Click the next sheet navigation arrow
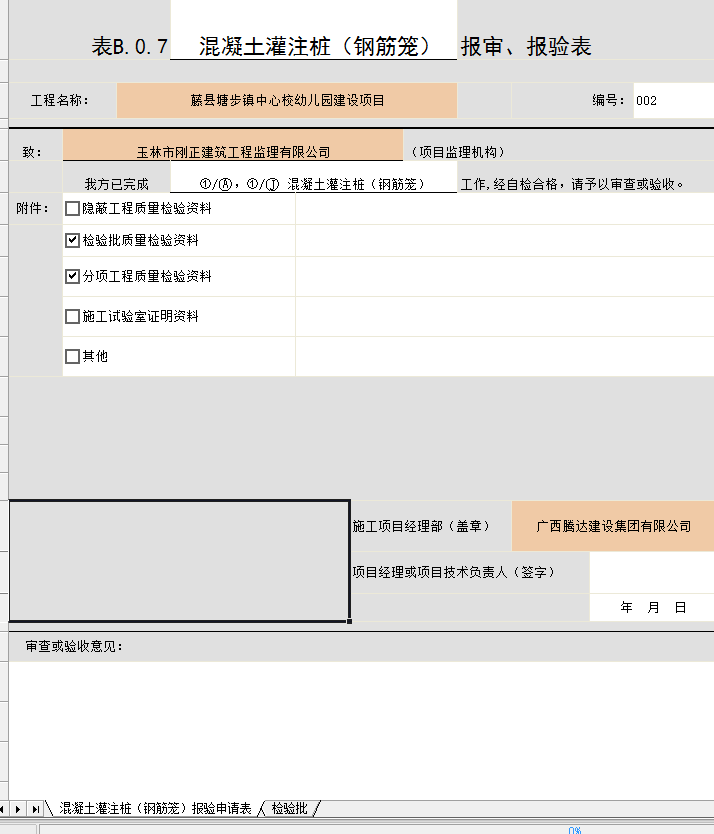Screen dimensions: 714x834 [19, 808]
